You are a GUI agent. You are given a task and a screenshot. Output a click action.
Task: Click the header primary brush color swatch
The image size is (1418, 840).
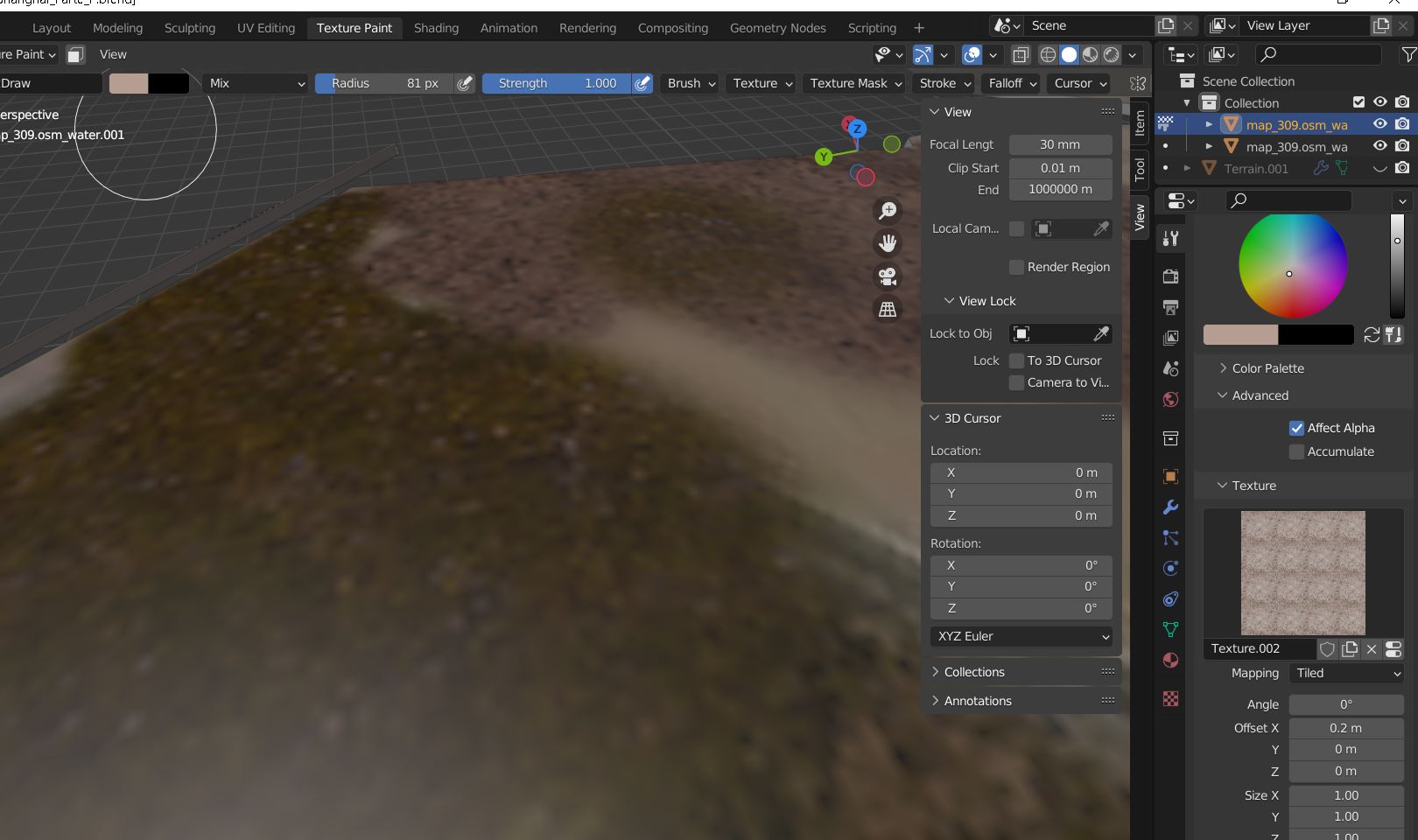[129, 83]
